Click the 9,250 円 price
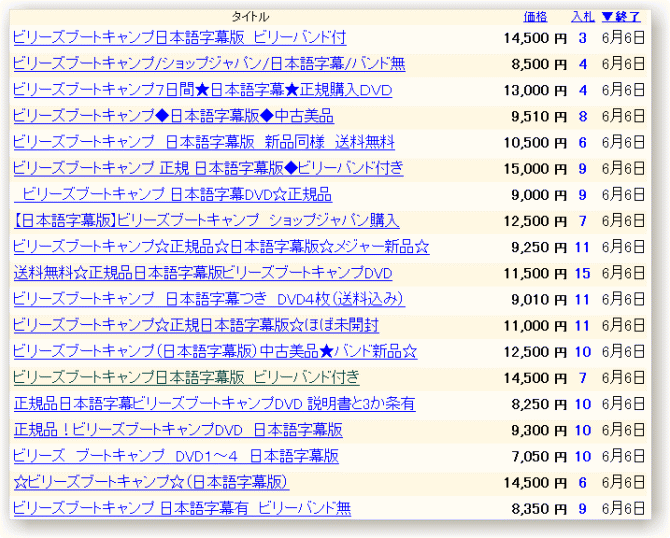This screenshot has height=538, width=670. click(539, 247)
